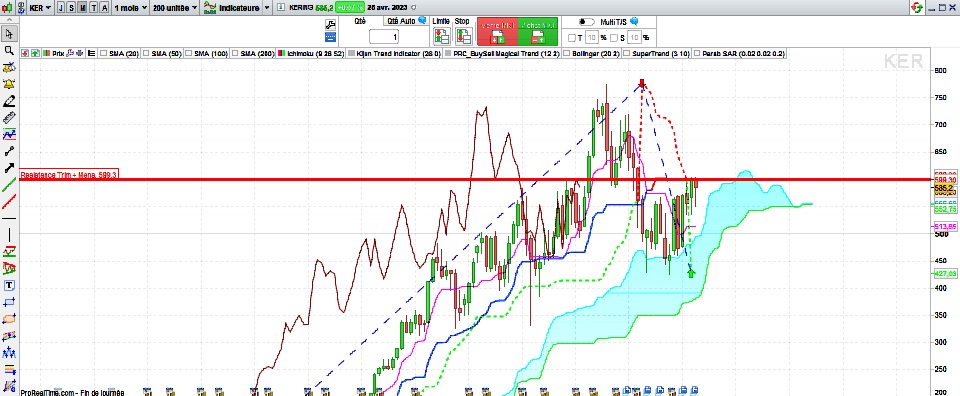Viewport: 960px width, 396px height.
Task: Expand the 1 mois timeframe dropdown
Action: (130, 8)
